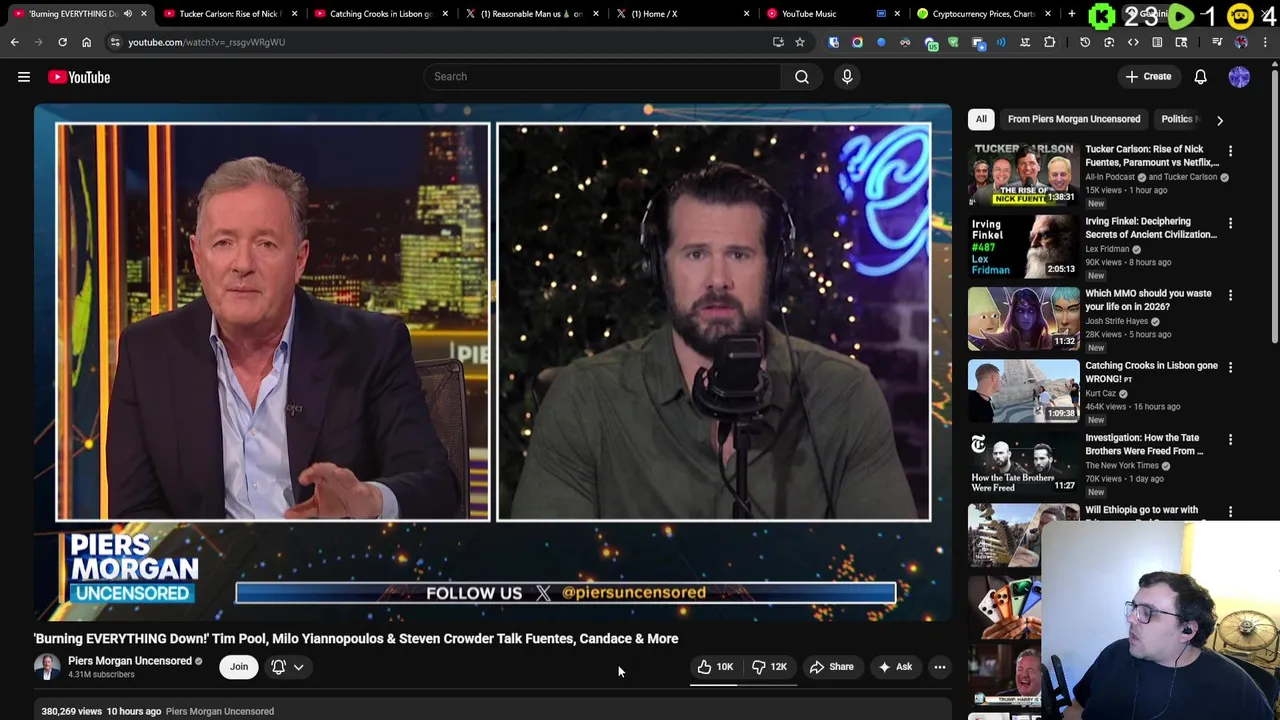Image resolution: width=1280 pixels, height=720 pixels.
Task: Click Create button in YouTube header
Action: click(1148, 77)
